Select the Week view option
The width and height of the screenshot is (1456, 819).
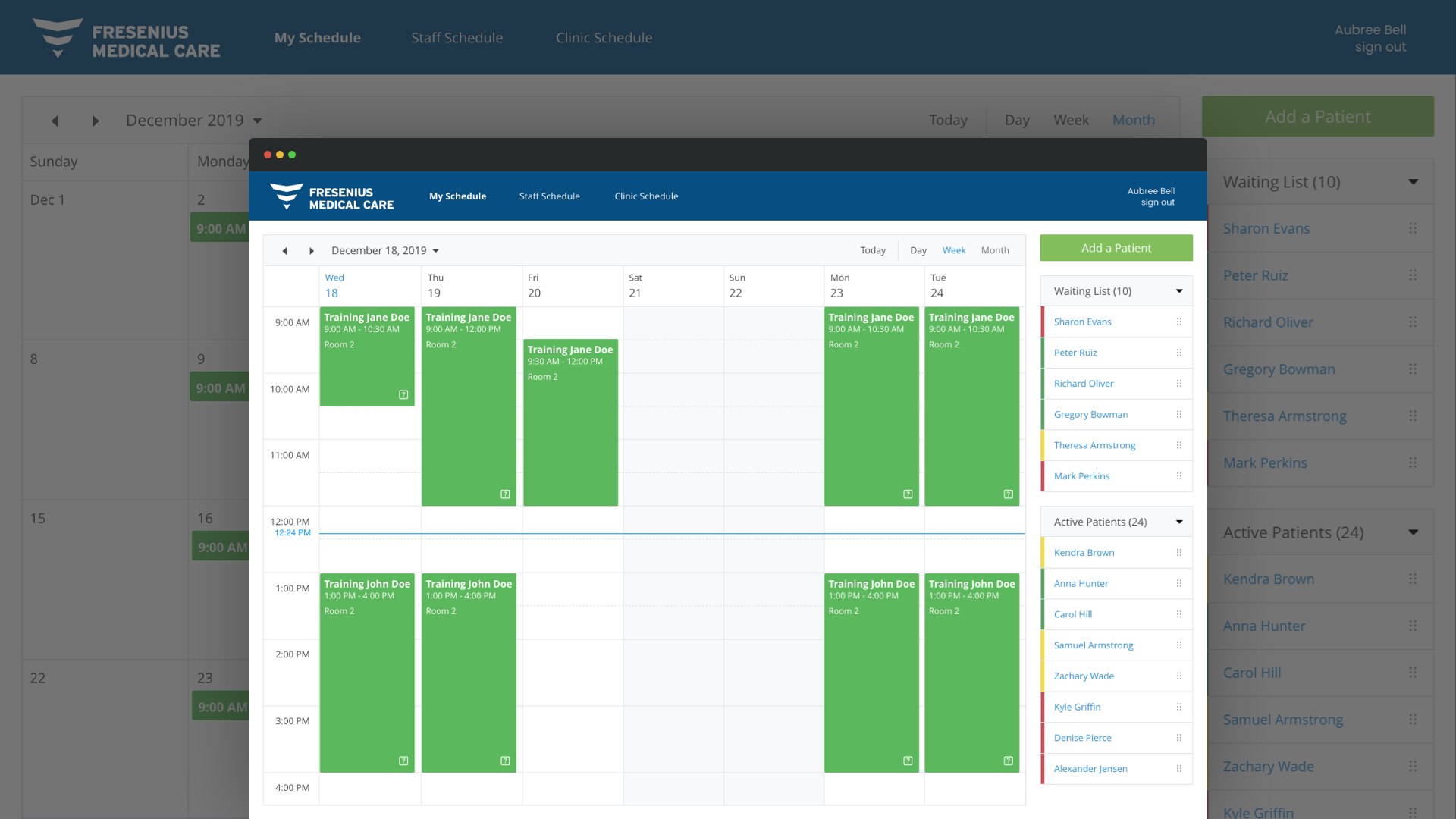coord(953,250)
